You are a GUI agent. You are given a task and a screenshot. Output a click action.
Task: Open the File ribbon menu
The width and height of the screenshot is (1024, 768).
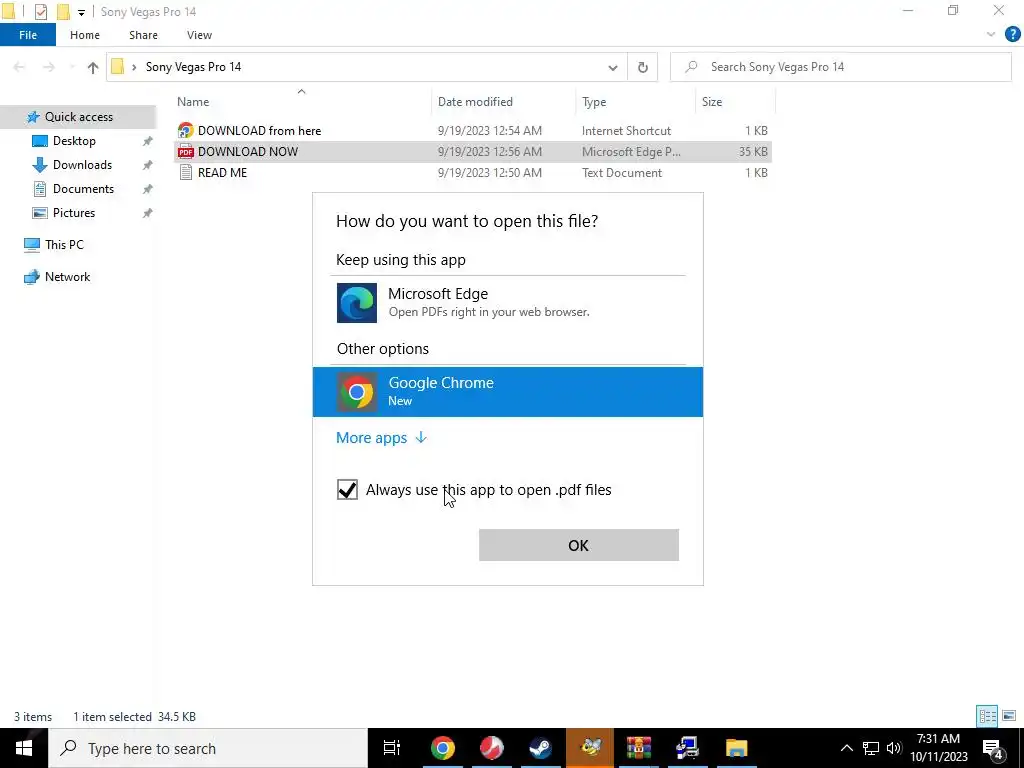(x=28, y=35)
